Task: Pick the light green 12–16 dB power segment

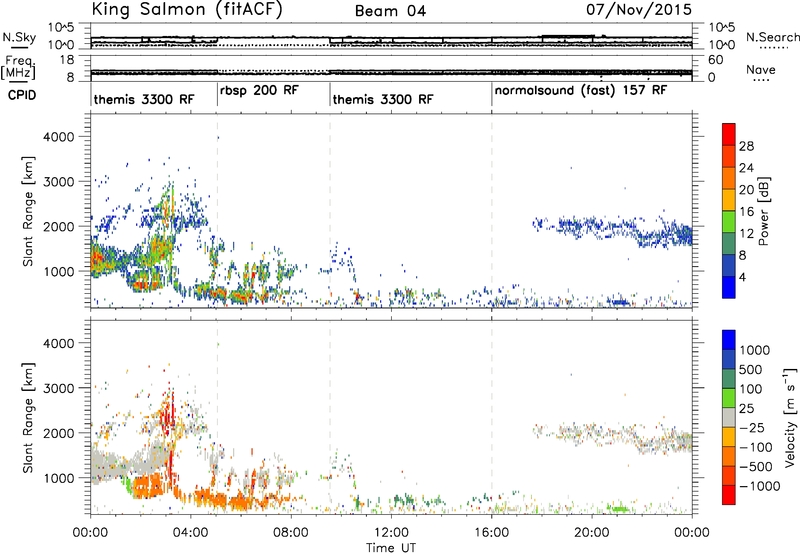Action: (729, 222)
